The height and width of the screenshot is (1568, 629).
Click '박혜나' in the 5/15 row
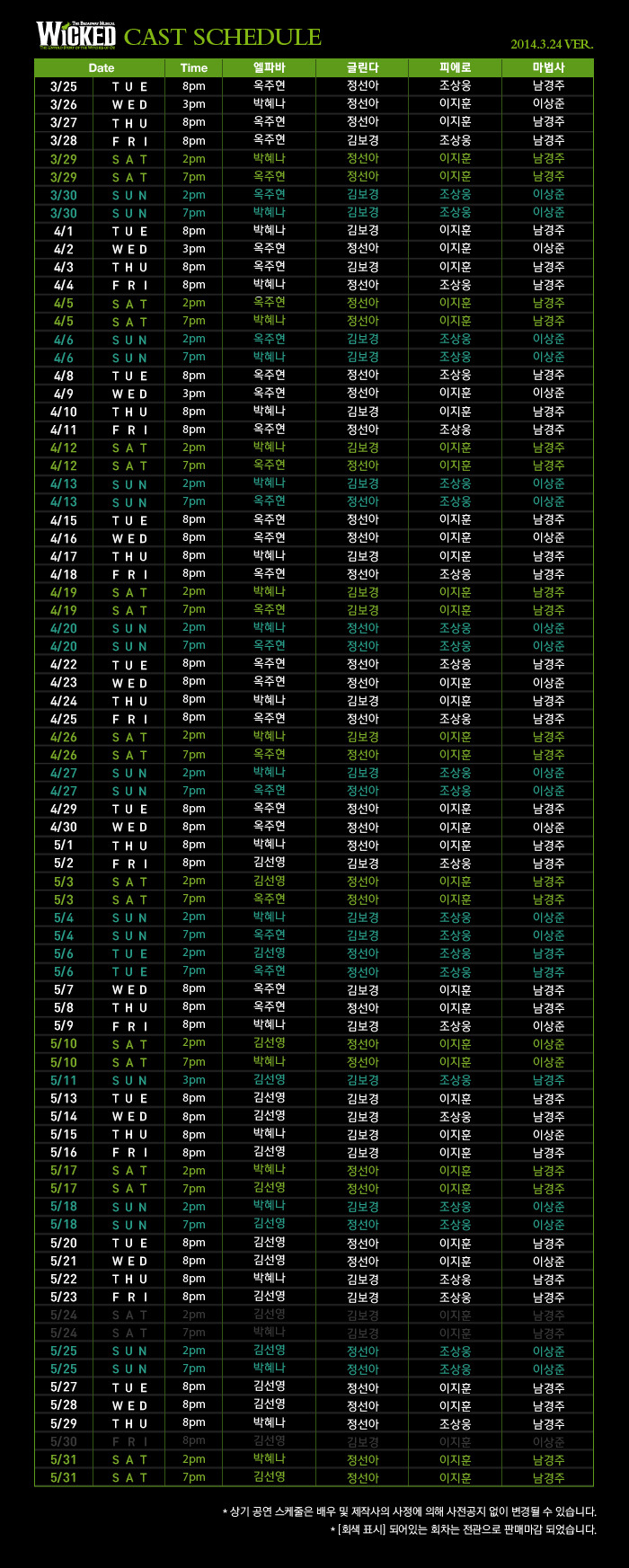(x=269, y=1134)
